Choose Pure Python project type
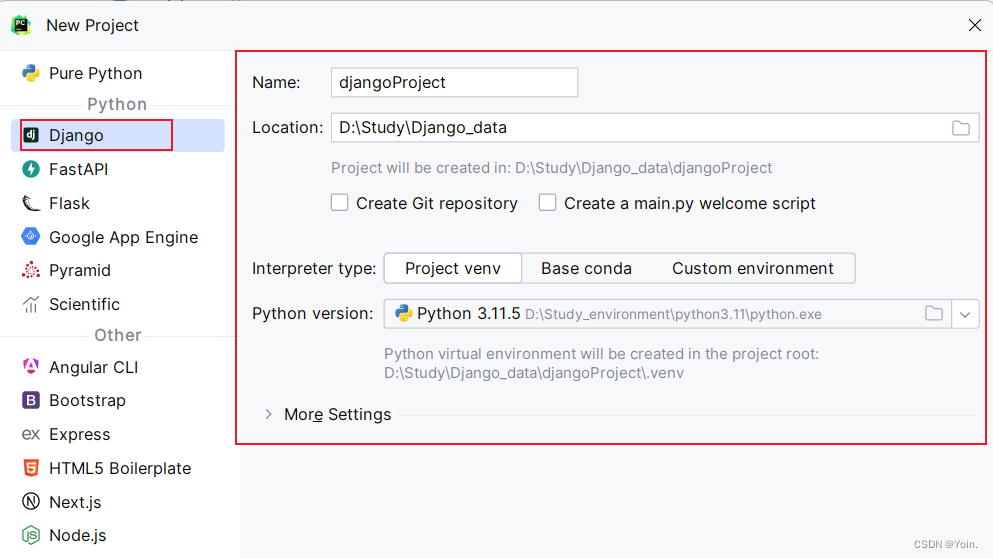This screenshot has height=558, width=993. pos(96,73)
